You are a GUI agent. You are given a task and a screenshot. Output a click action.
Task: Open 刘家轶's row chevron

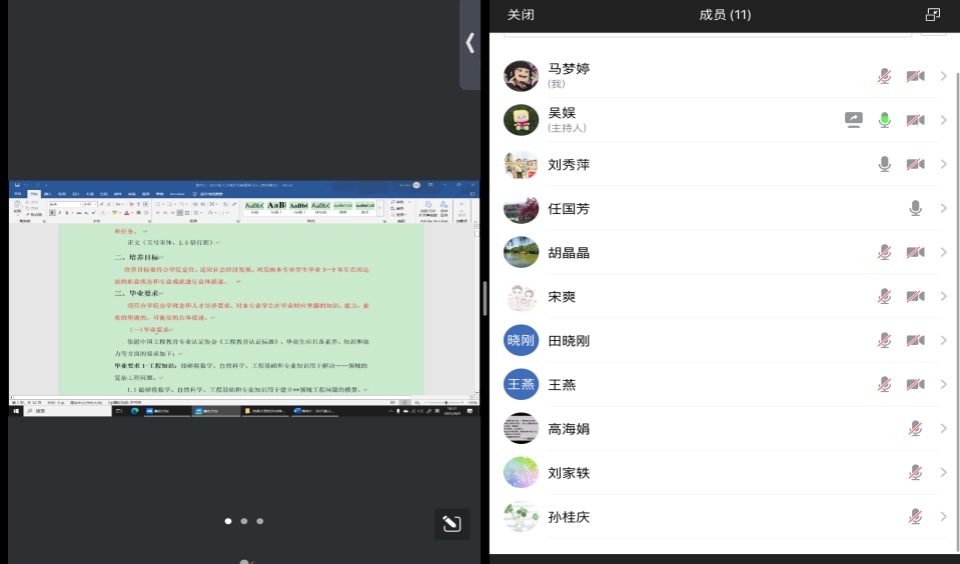click(x=943, y=473)
